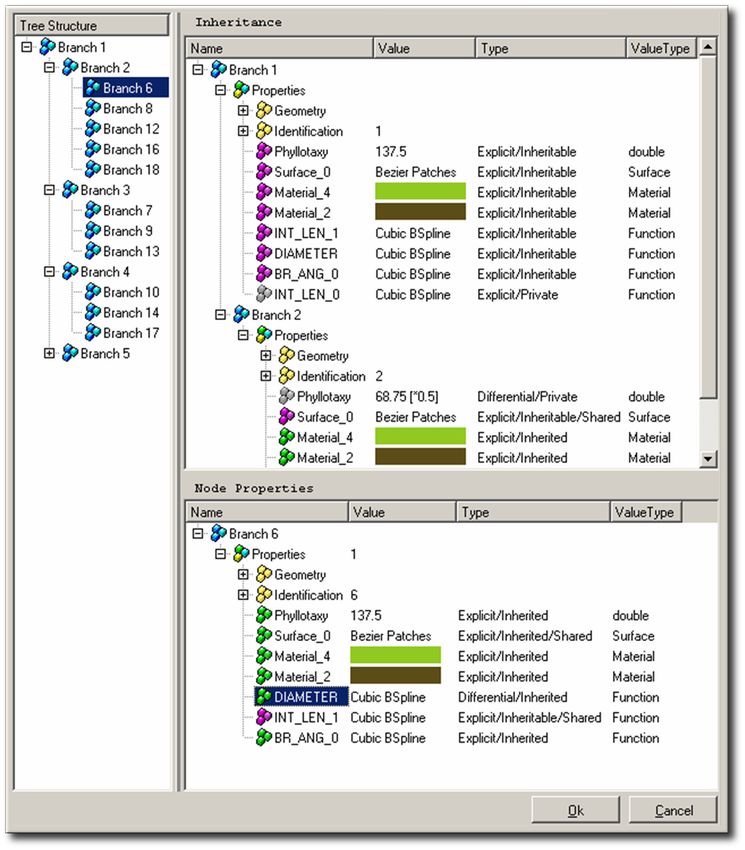Click the Cancel button
The width and height of the screenshot is (745, 850).
(673, 810)
